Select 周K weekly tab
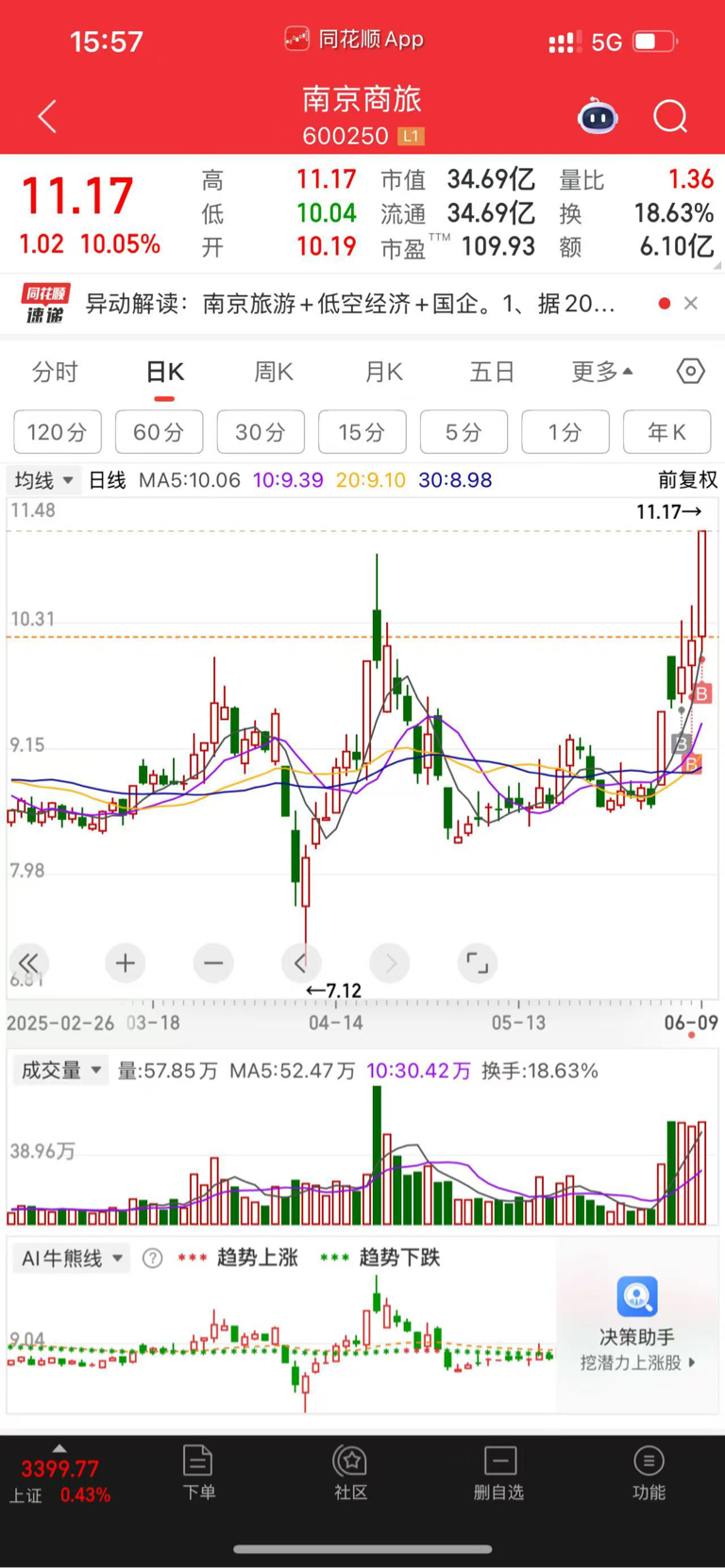This screenshot has width=725, height=1568. tap(274, 372)
